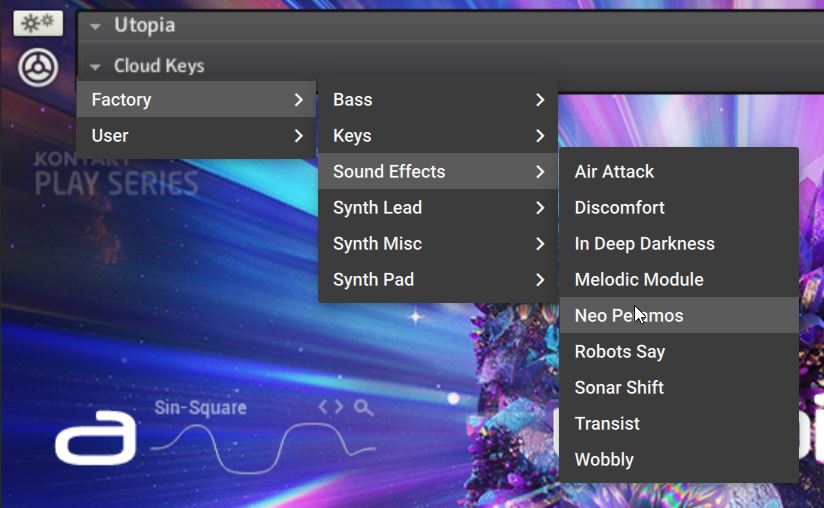Expand the Cloud Keys preset dropdown arrow
The width and height of the screenshot is (824, 508).
coord(95,67)
